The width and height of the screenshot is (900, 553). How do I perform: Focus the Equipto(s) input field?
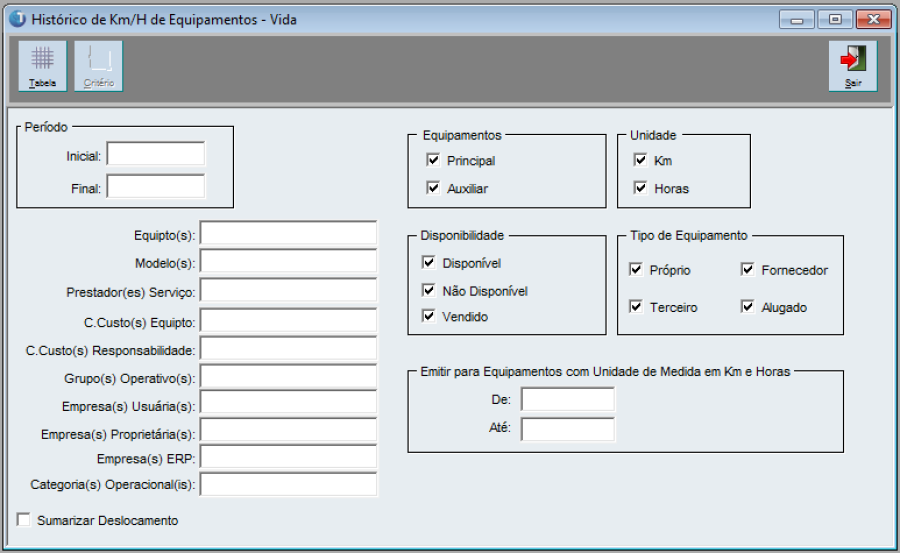(288, 234)
